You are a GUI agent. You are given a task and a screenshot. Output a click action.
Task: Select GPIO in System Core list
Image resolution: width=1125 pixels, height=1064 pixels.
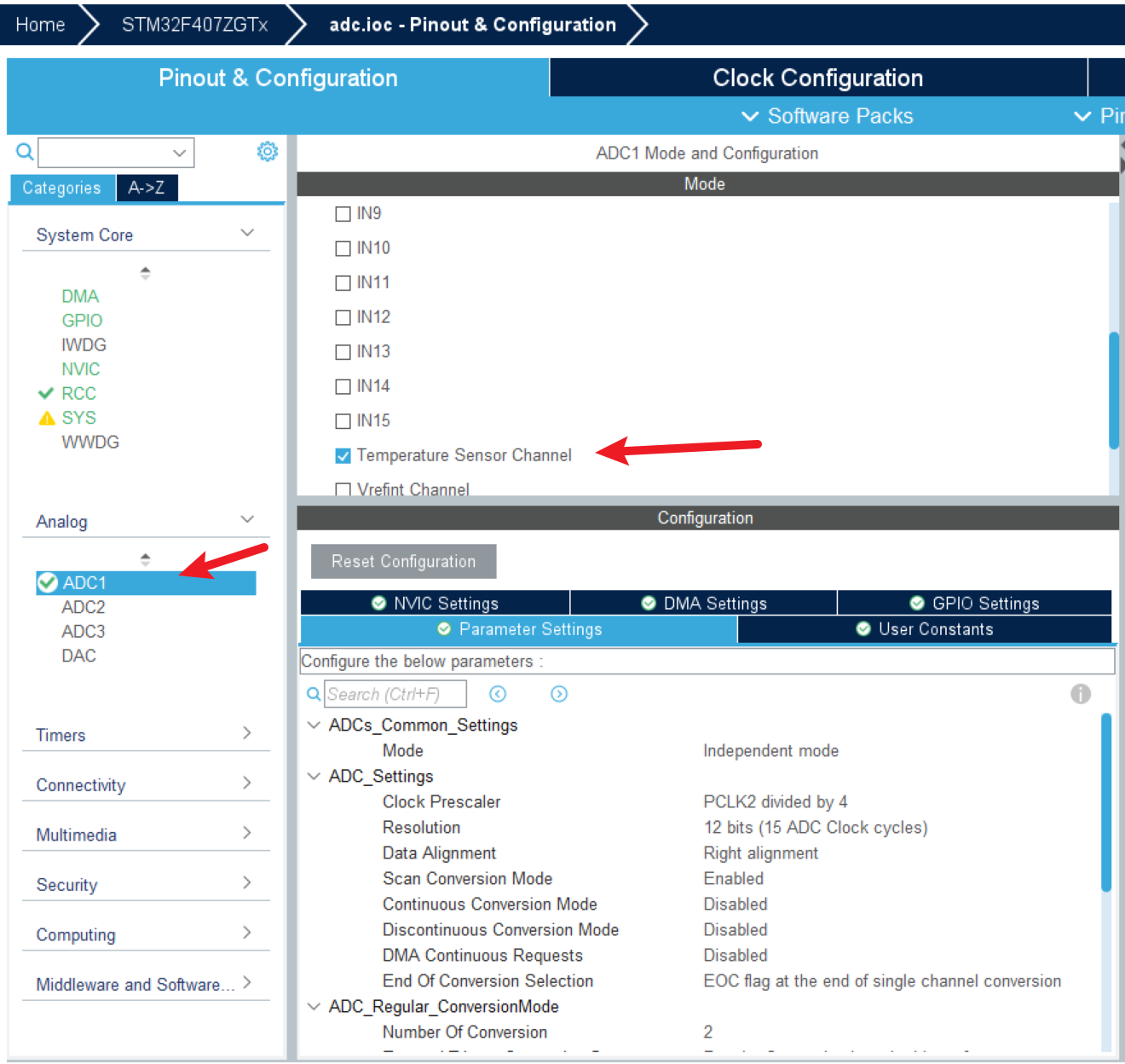pyautogui.click(x=82, y=321)
